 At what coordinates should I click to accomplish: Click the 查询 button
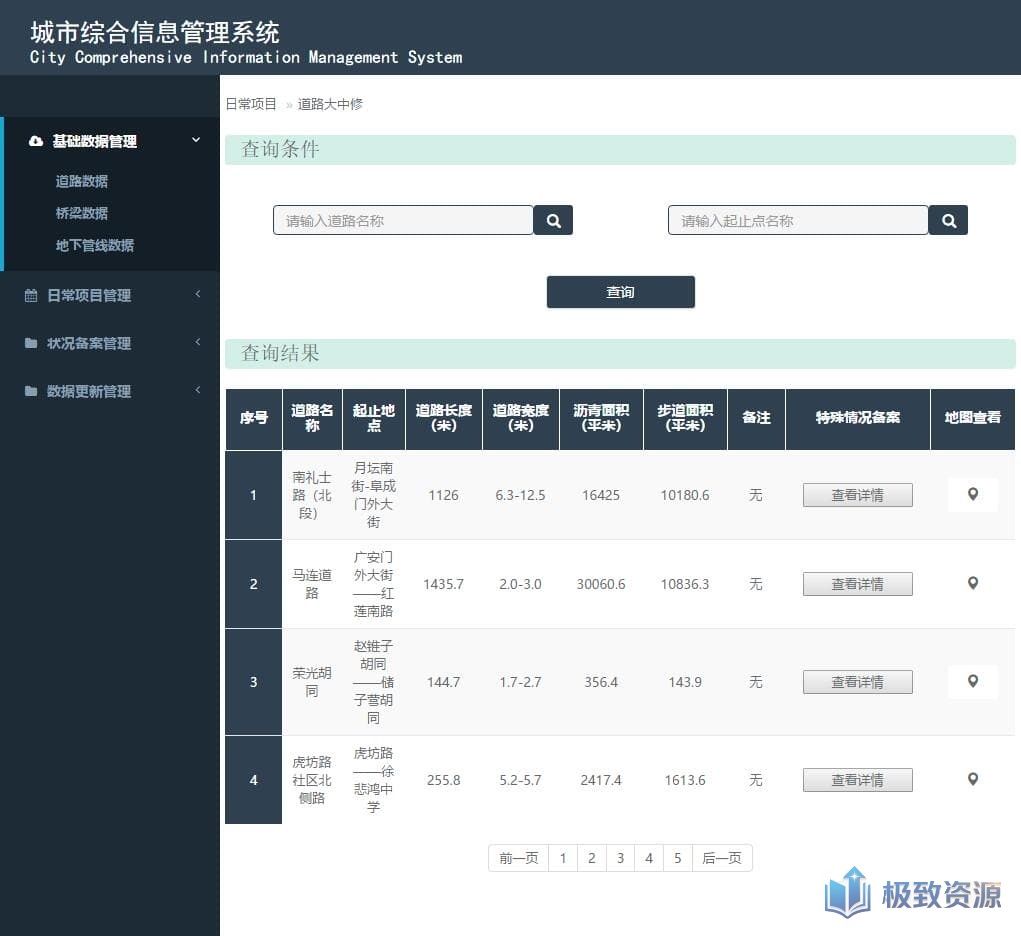(x=621, y=292)
